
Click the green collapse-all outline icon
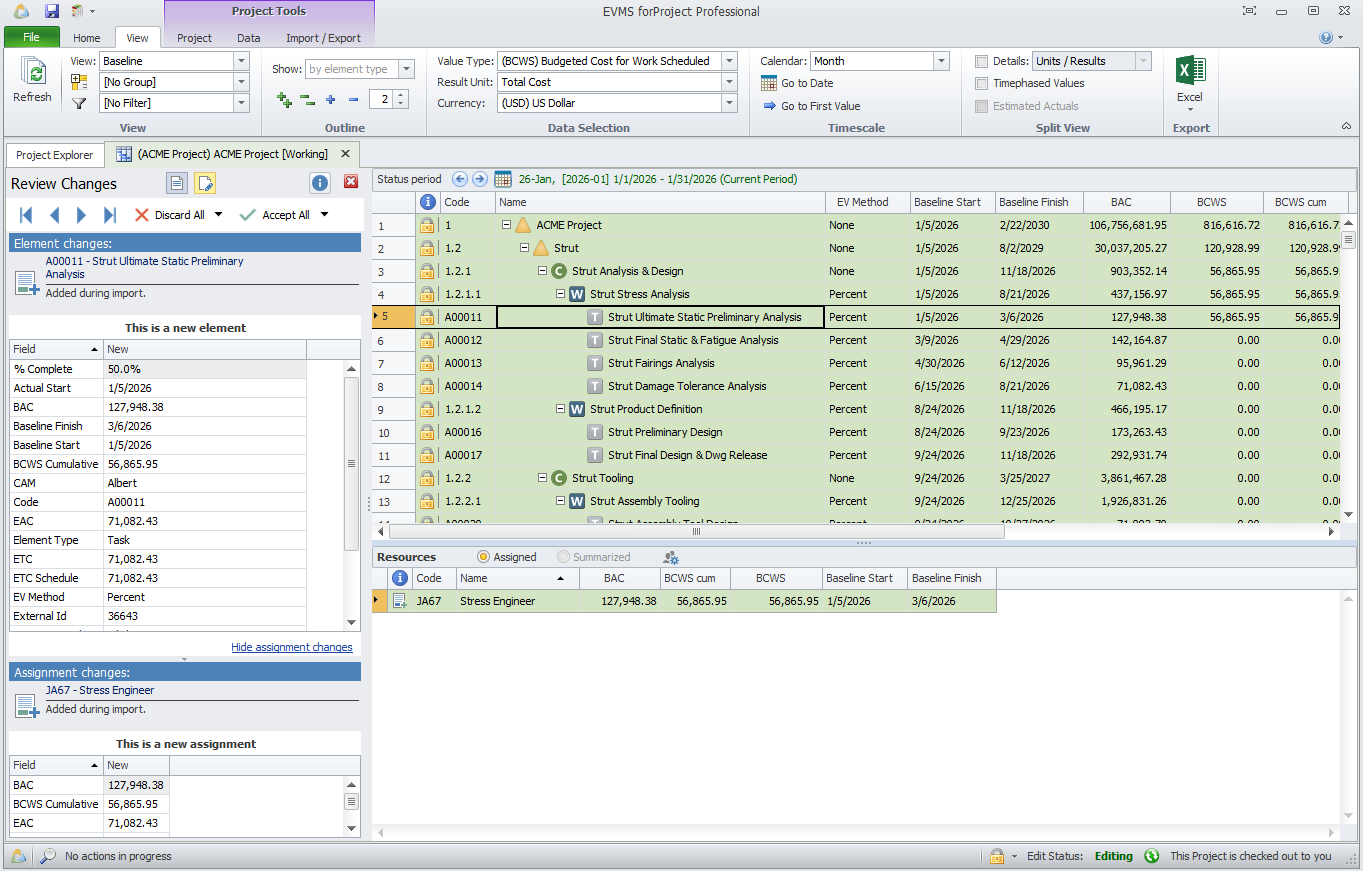coord(308,100)
